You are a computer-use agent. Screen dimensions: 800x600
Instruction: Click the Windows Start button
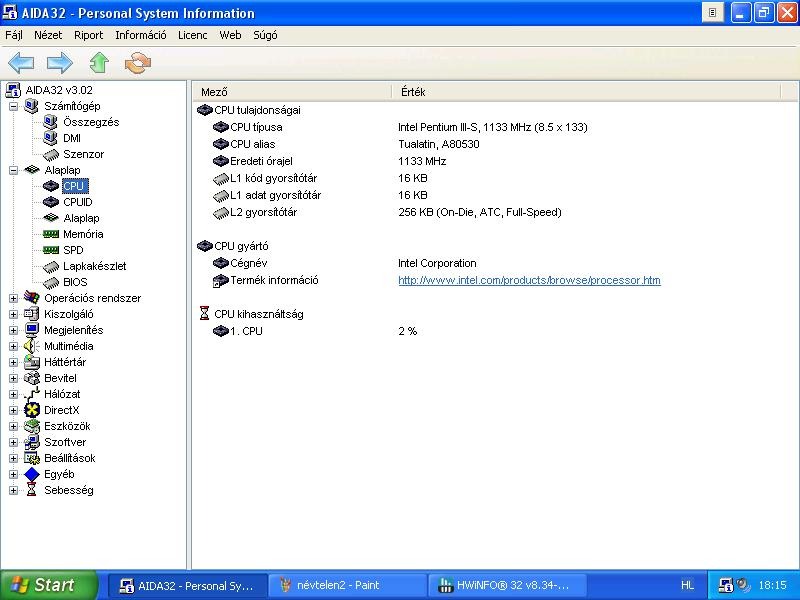pyautogui.click(x=49, y=585)
